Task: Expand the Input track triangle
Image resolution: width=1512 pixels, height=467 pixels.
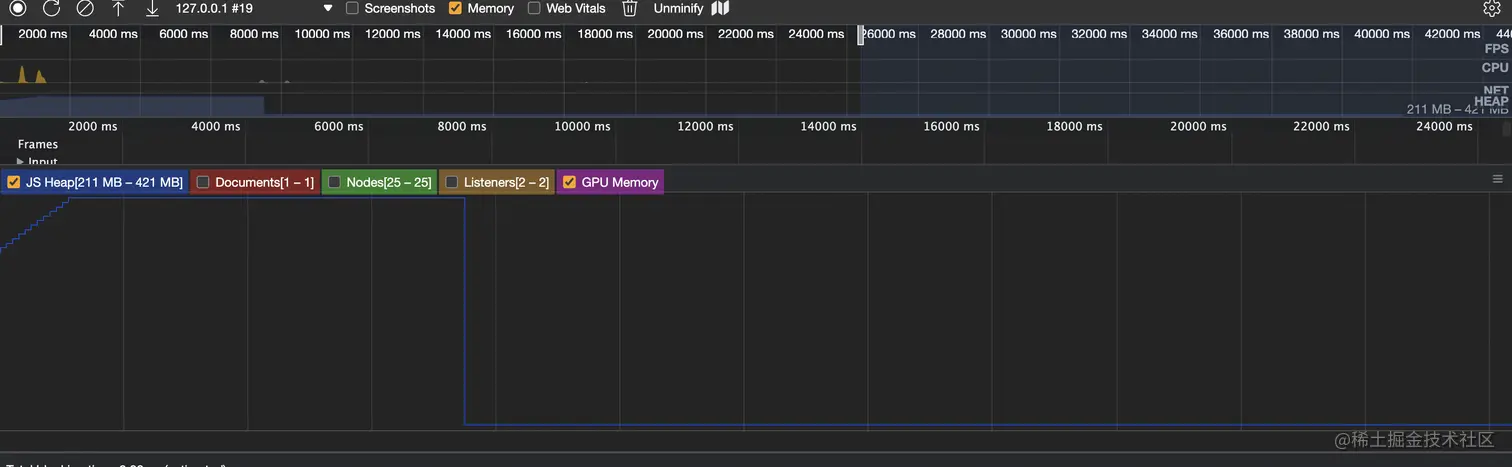Action: (x=21, y=161)
